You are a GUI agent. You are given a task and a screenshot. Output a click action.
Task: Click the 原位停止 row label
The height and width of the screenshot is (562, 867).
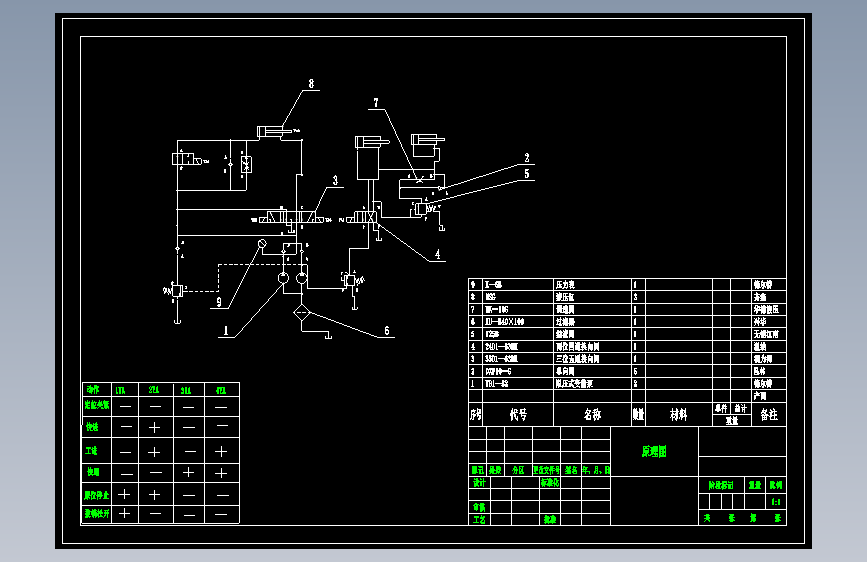click(x=96, y=495)
